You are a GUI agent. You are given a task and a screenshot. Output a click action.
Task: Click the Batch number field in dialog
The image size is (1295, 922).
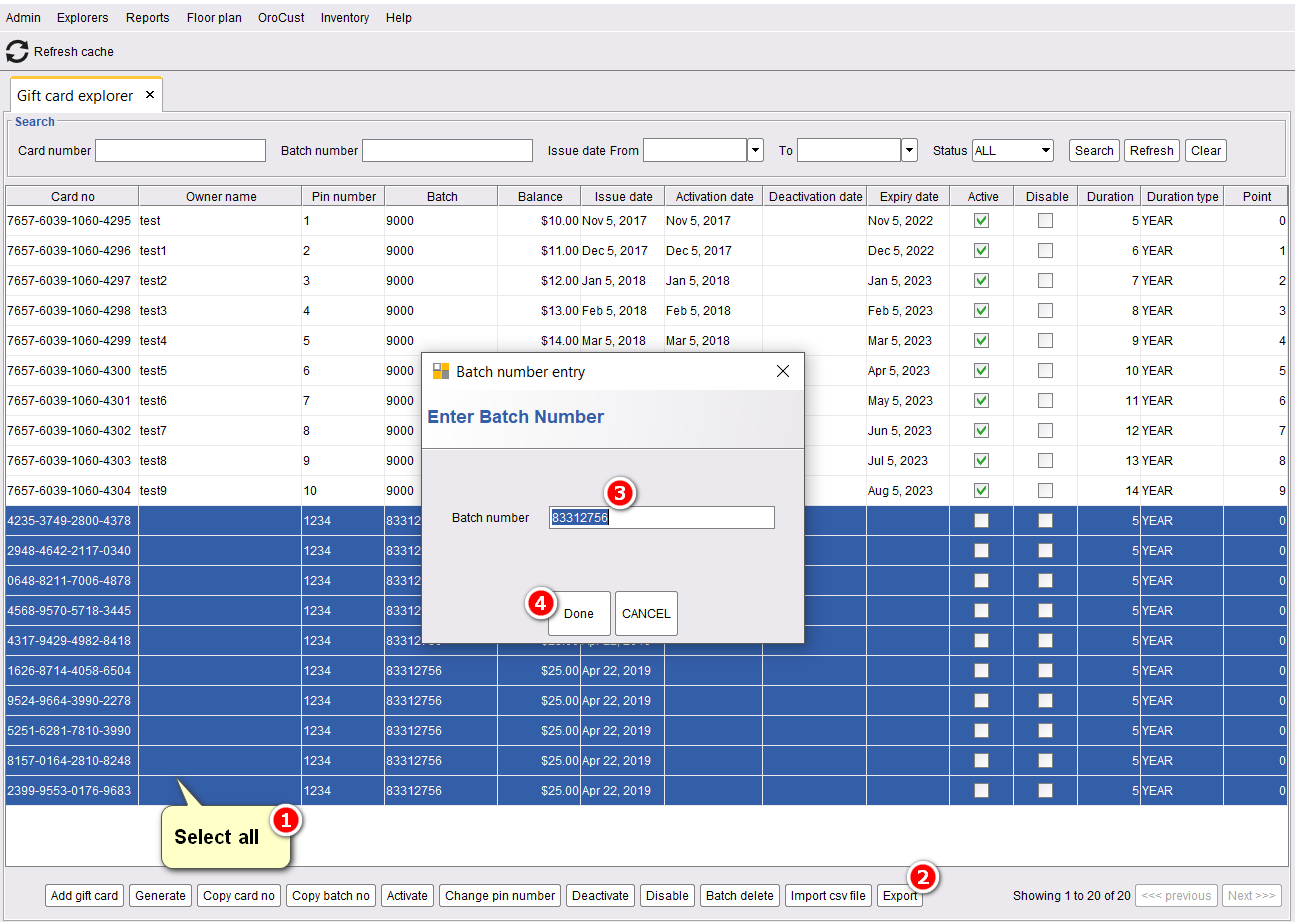pyautogui.click(x=662, y=517)
